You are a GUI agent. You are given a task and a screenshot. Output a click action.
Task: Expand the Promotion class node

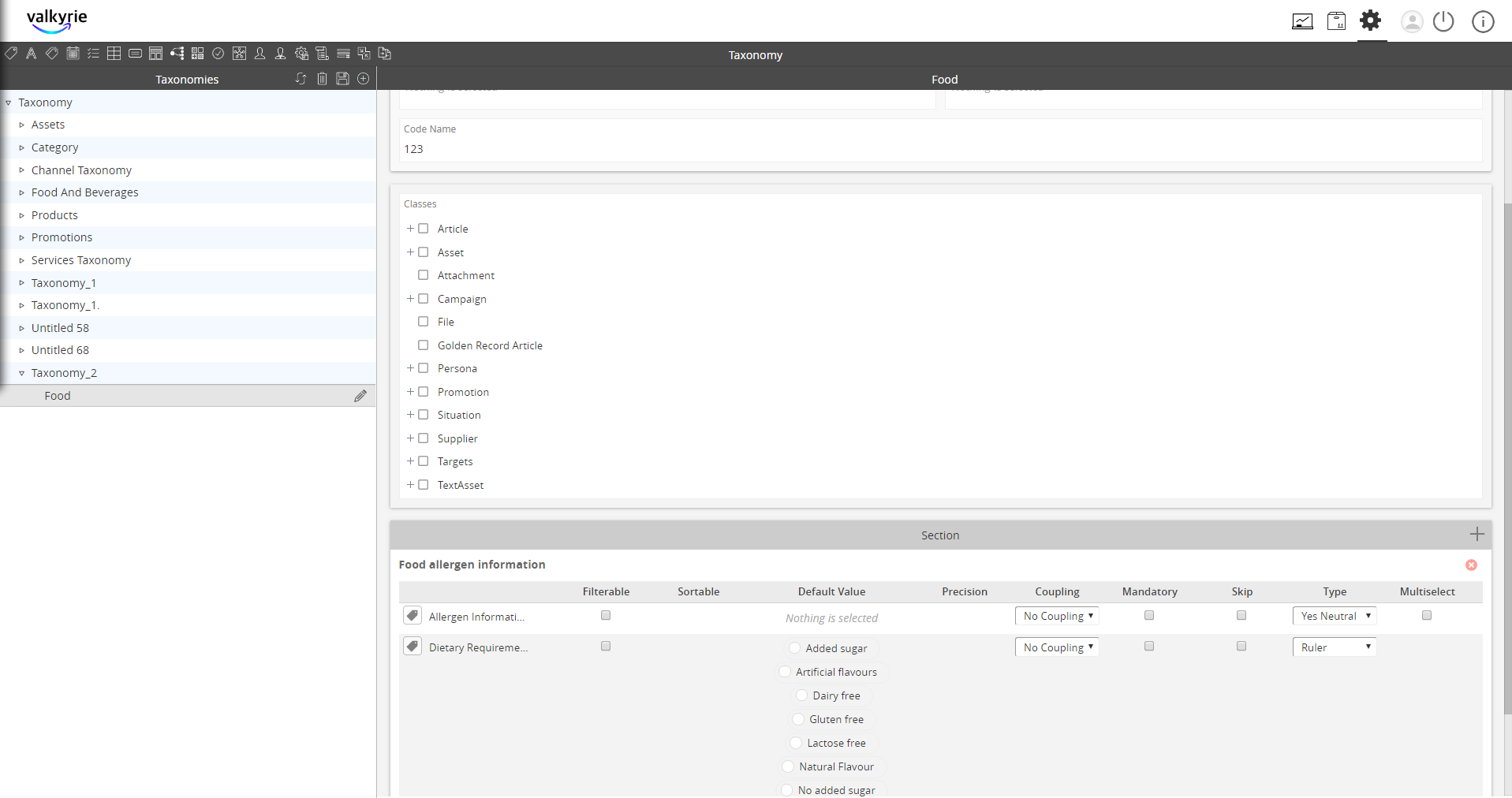pyautogui.click(x=410, y=392)
